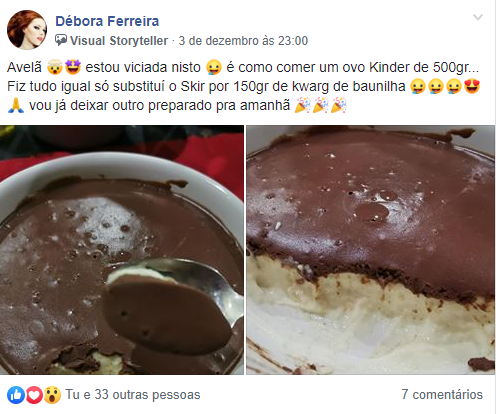
Task: Click the drooling emoji after viciada nisto
Action: [x=214, y=67]
